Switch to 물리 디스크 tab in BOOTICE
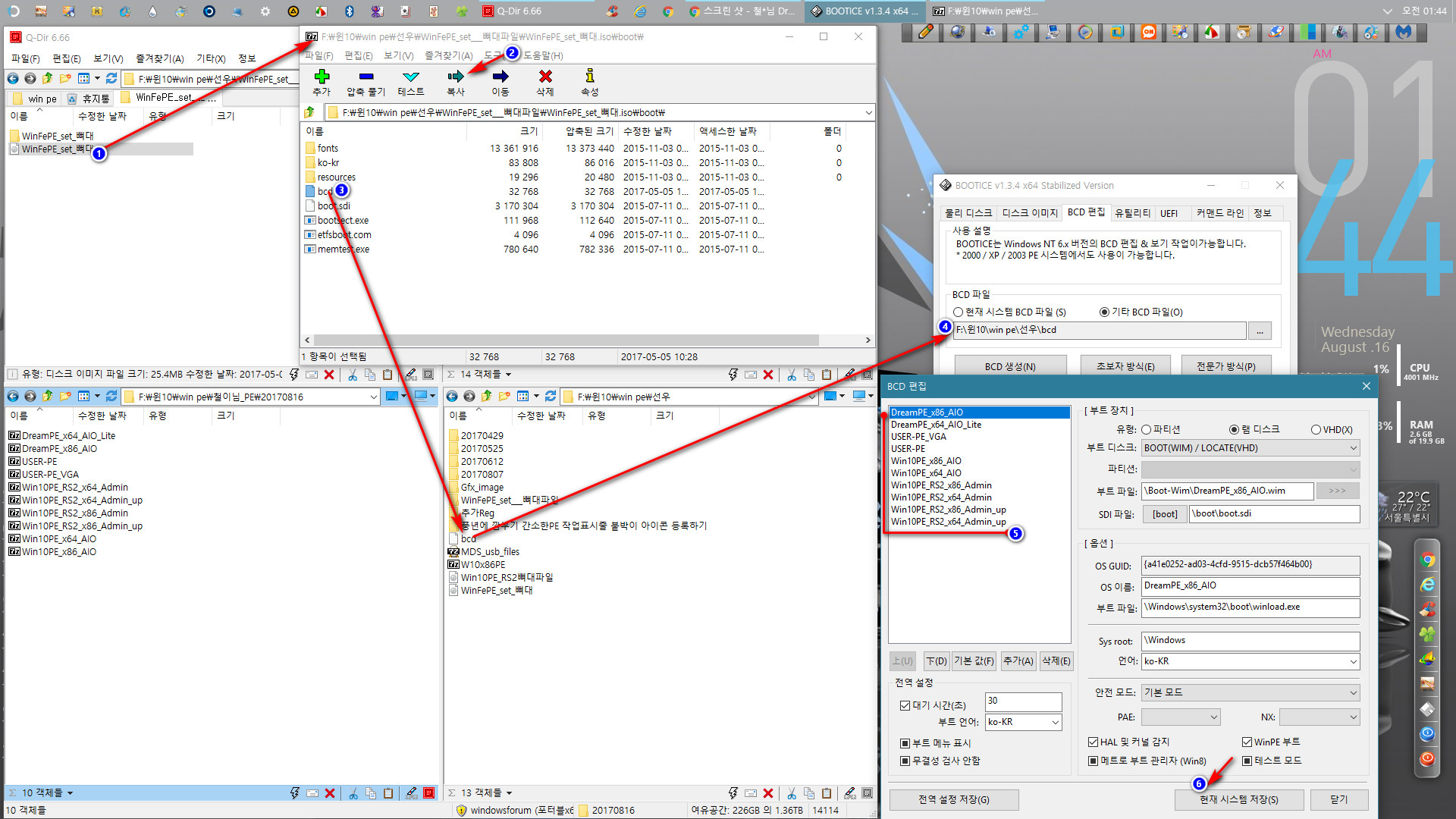This screenshot has height=819, width=1456. point(968,213)
